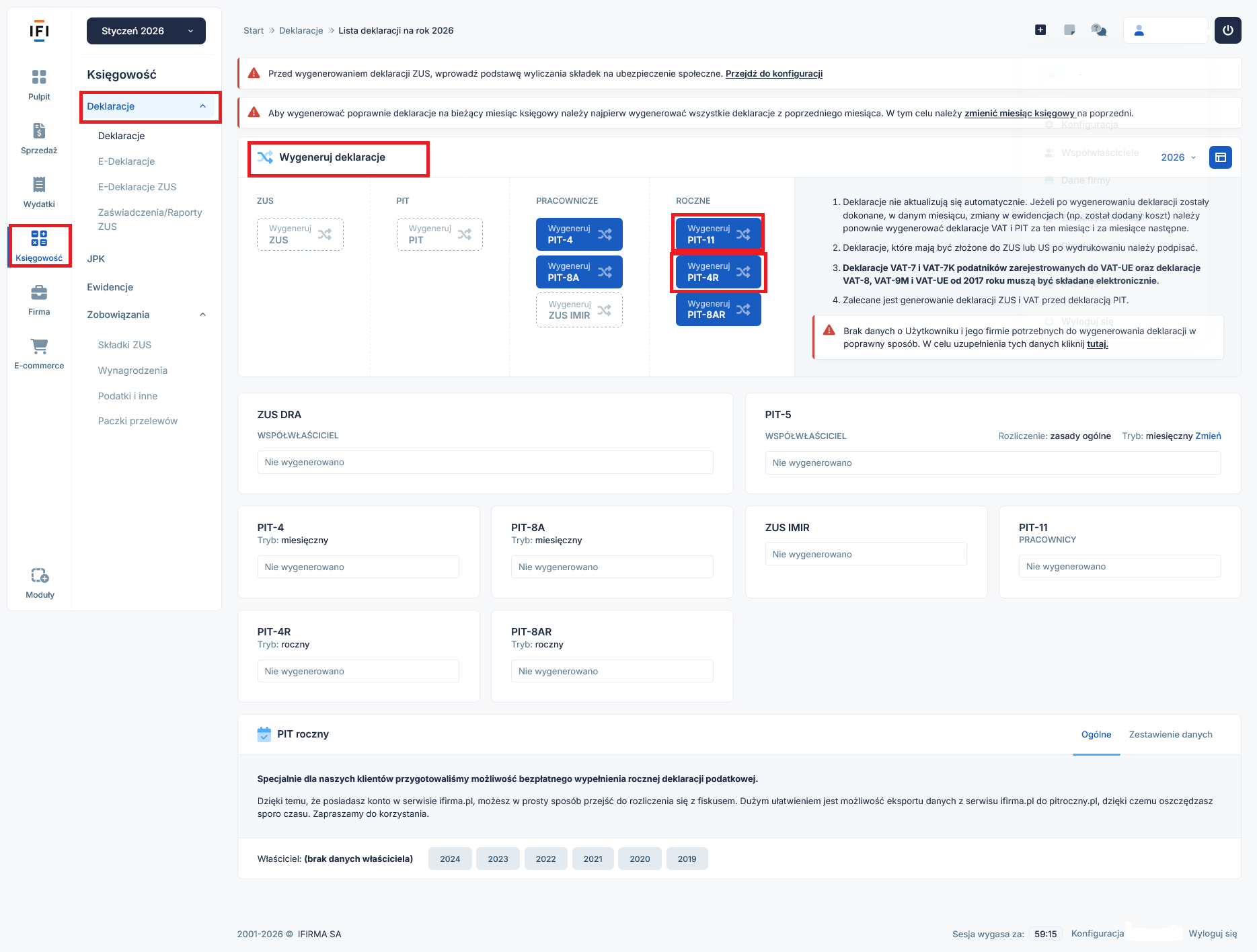The image size is (1257, 952).
Task: Select E-Deklaracje ZUS menu item
Action: click(137, 187)
